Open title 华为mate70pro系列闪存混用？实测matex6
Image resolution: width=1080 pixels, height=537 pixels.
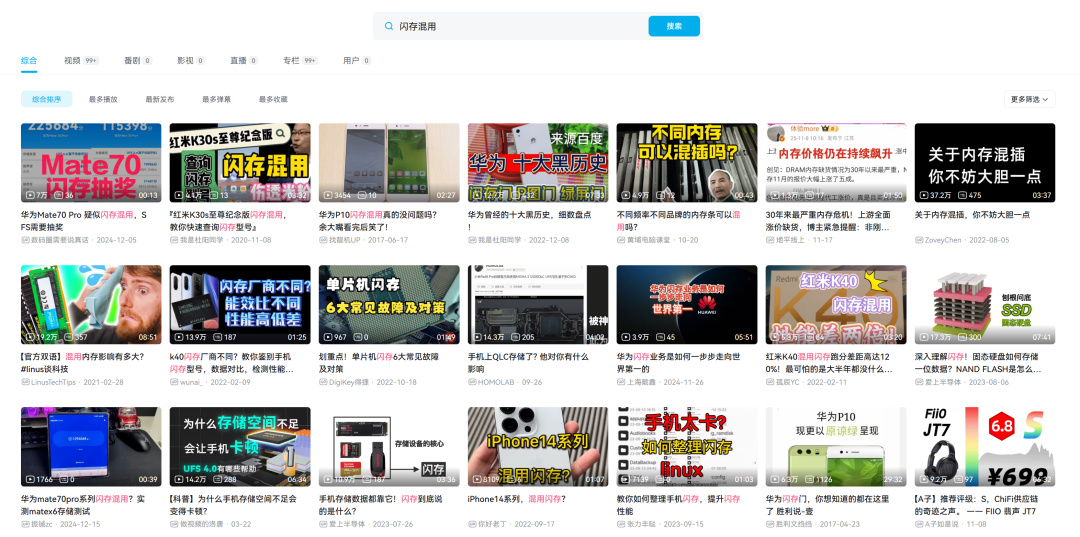(x=83, y=505)
